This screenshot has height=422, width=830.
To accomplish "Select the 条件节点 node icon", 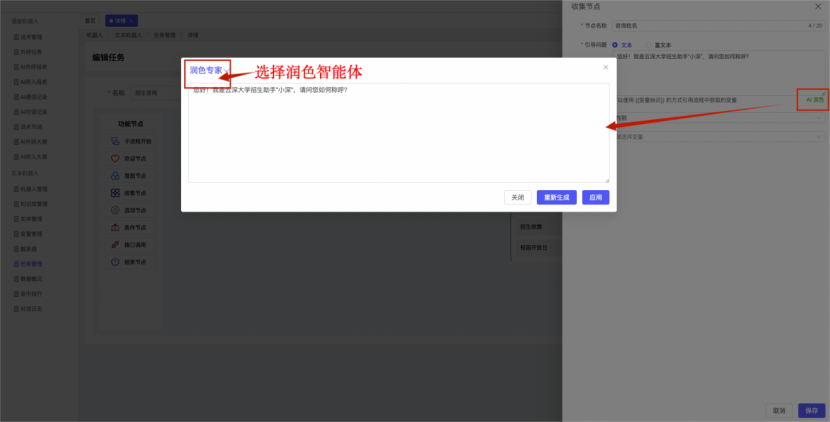I will tap(116, 227).
